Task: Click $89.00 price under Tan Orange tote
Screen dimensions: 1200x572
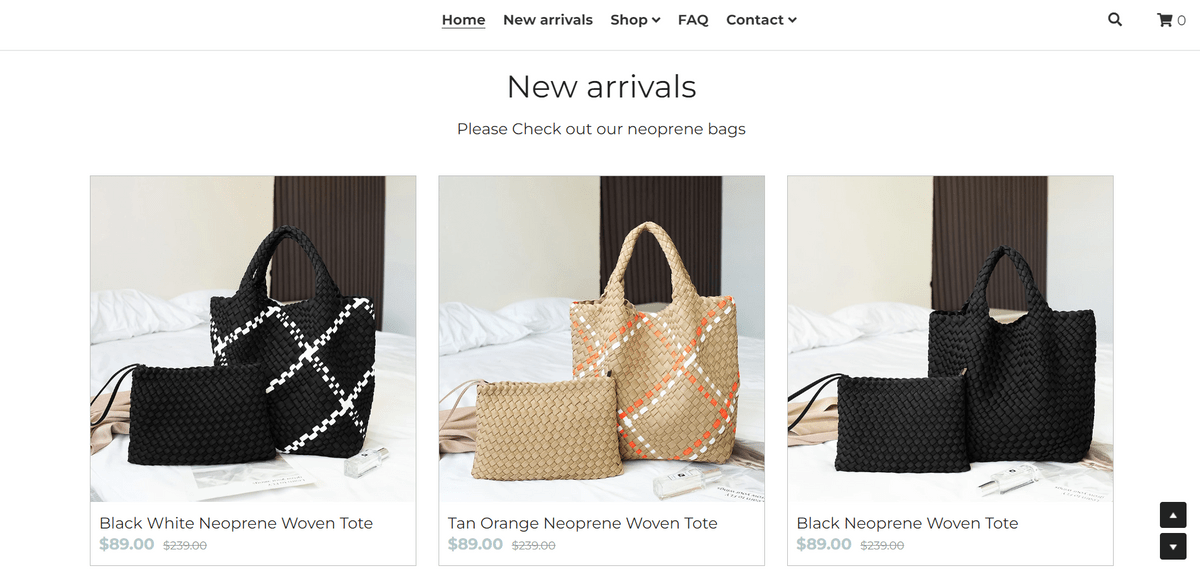Action: tap(475, 545)
